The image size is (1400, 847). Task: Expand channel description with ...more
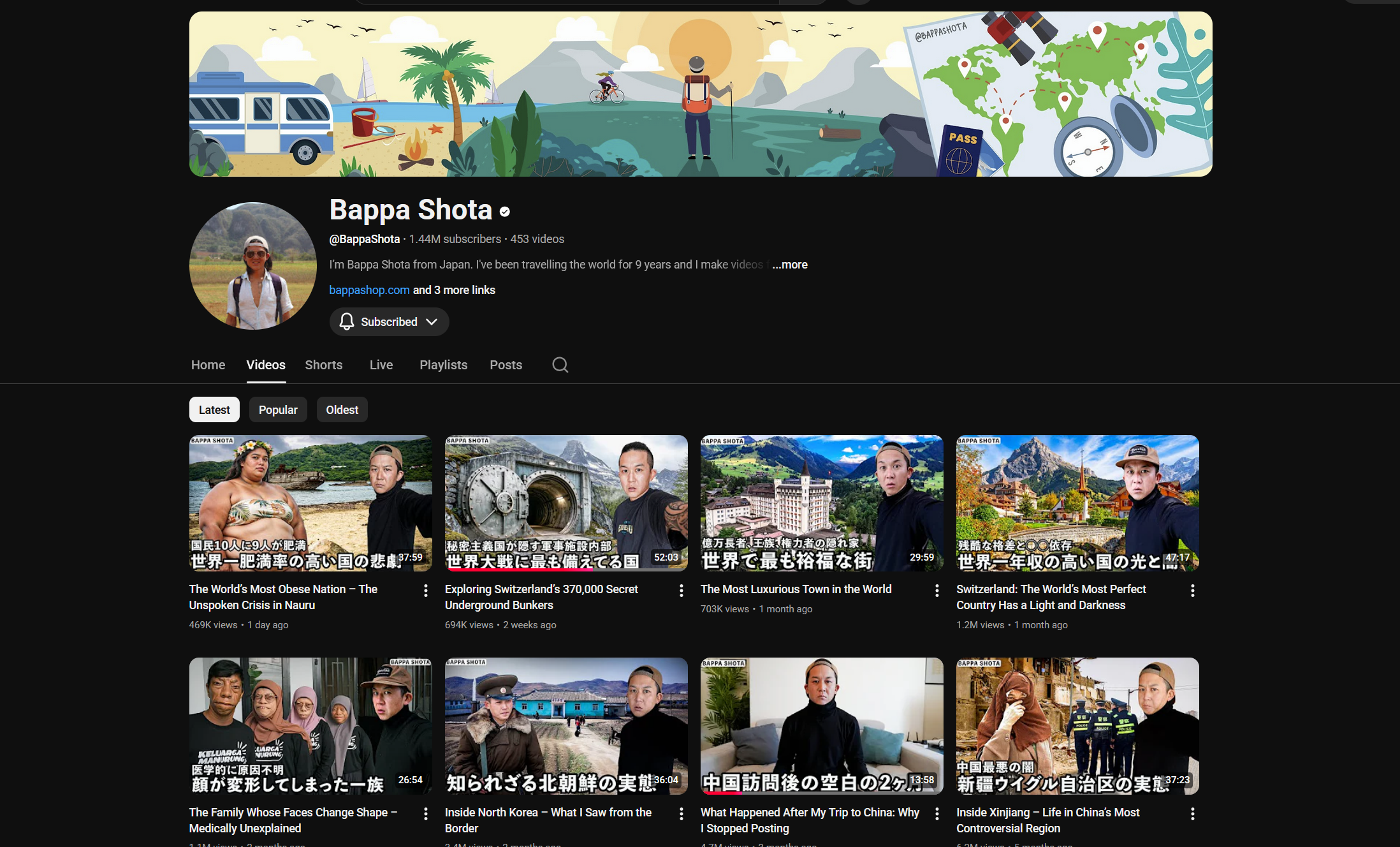pyautogui.click(x=790, y=265)
